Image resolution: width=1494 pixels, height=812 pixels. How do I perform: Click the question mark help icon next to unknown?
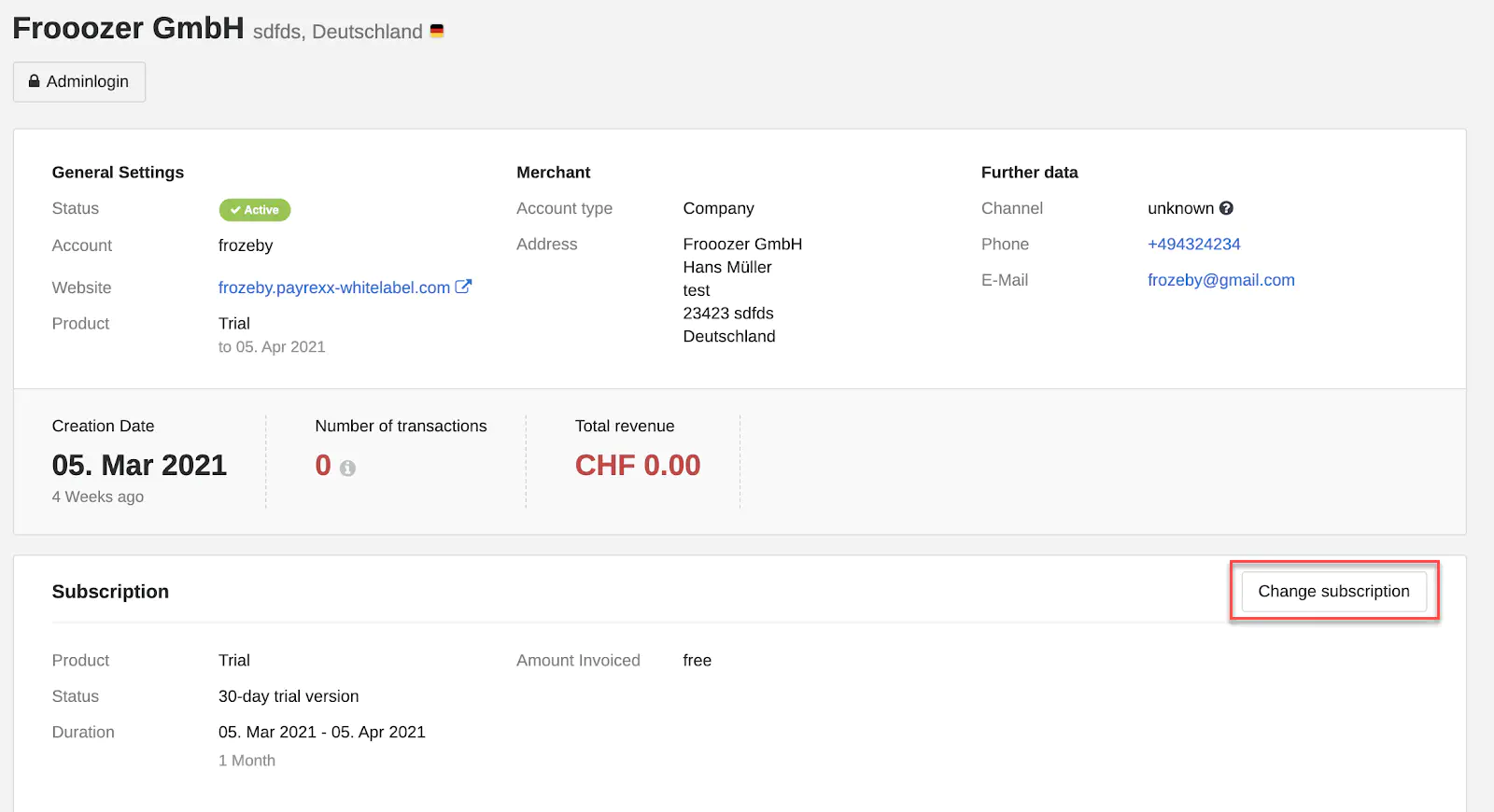1226,208
